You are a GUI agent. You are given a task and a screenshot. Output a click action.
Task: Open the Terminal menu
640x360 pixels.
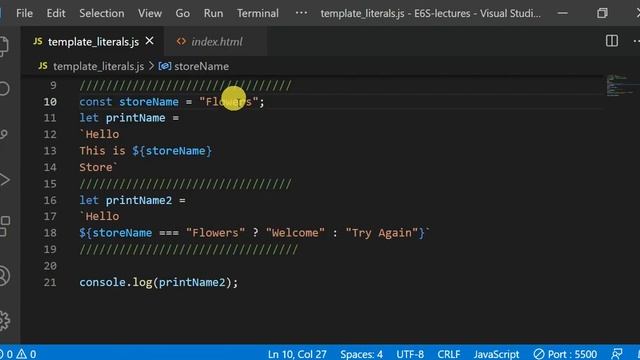(258, 13)
